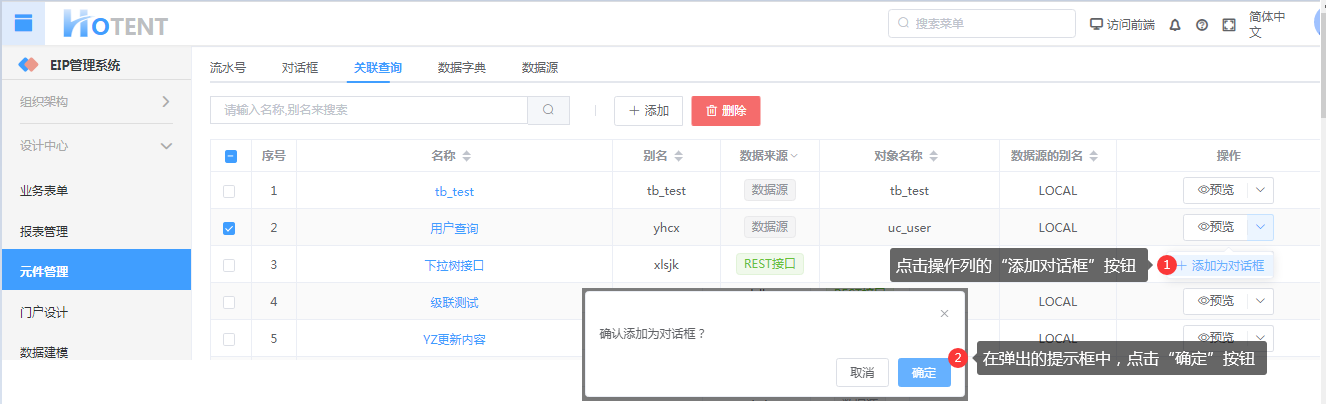Viewport: 1326px width, 404px height.
Task: Open the 级联测试 name link
Action: [454, 302]
